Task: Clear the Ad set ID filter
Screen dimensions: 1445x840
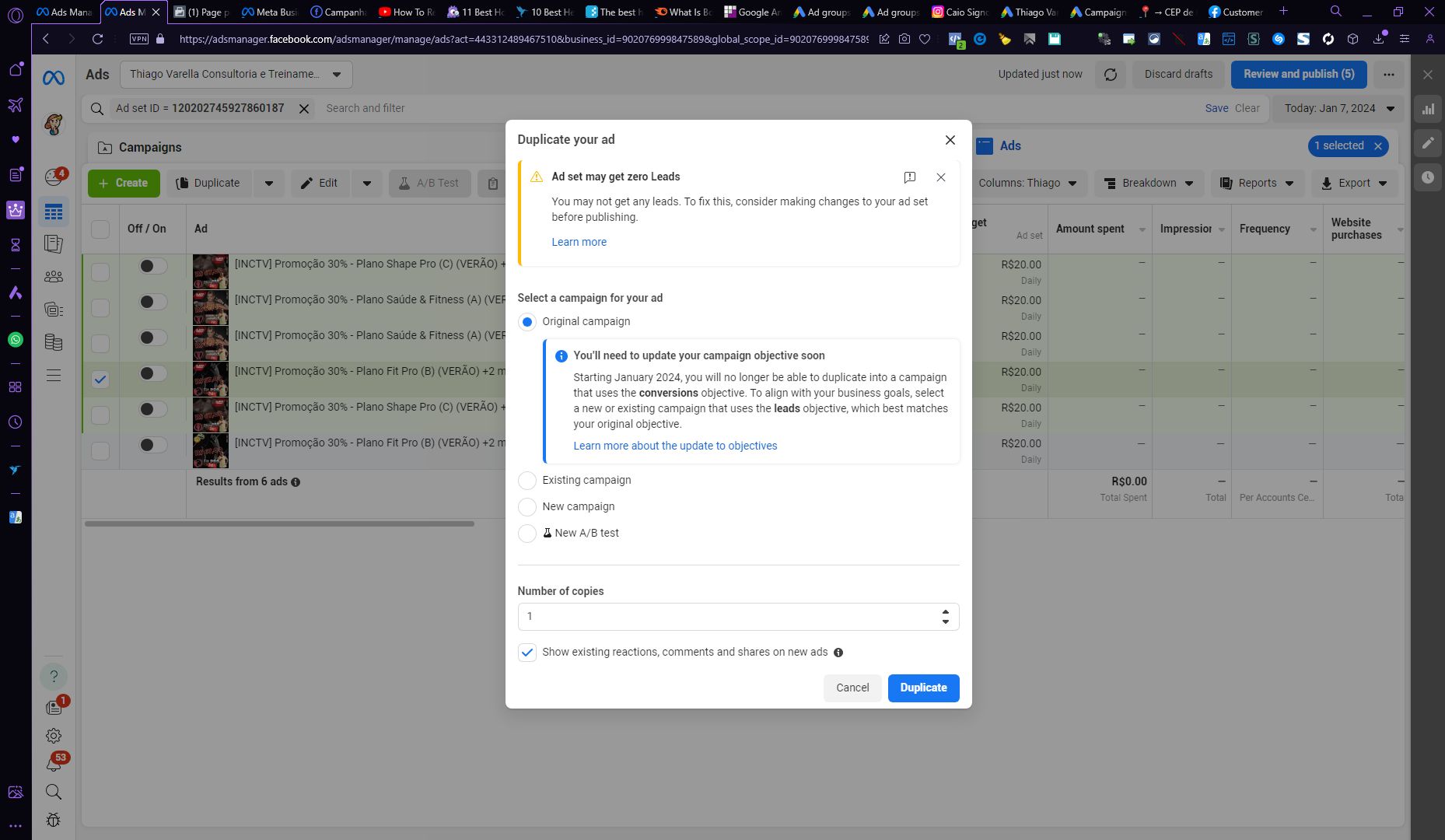Action: coord(304,109)
